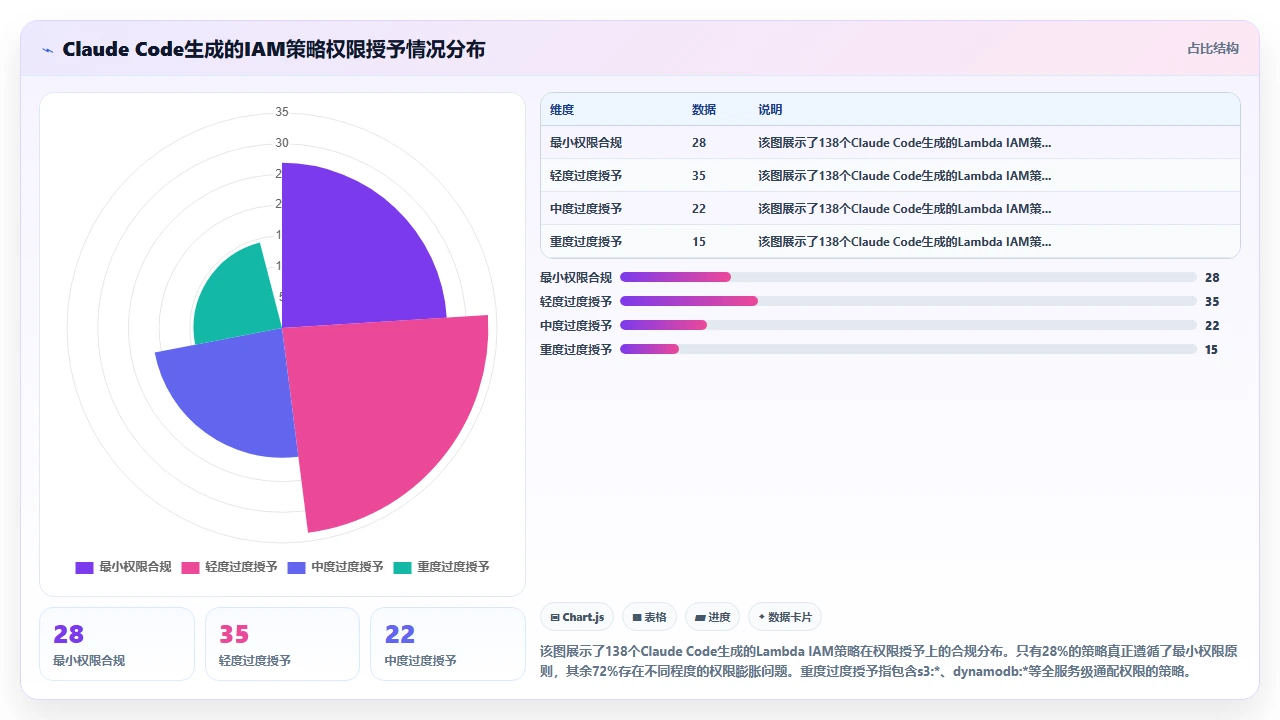Viewport: 1280px width, 720px height.
Task: Click the 进度 tag chip
Action: click(x=712, y=617)
